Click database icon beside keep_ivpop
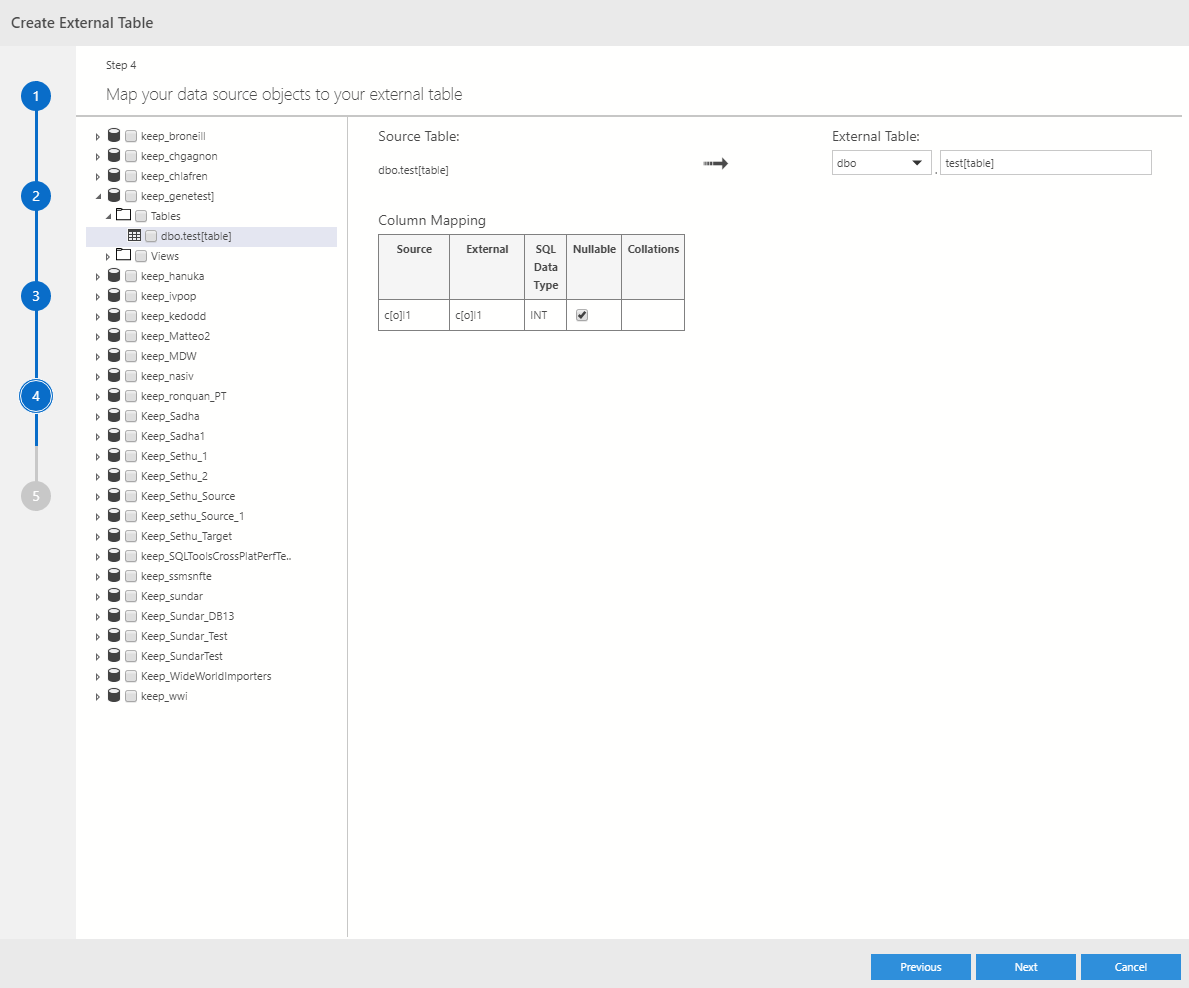The width and height of the screenshot is (1189, 988). (114, 296)
